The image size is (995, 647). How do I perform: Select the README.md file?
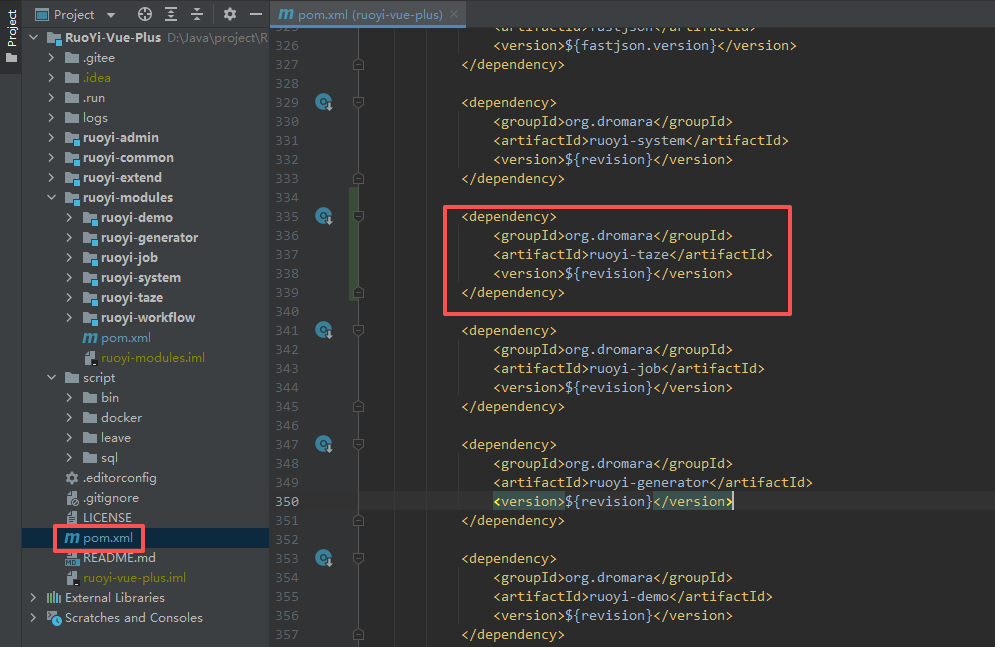[119, 558]
